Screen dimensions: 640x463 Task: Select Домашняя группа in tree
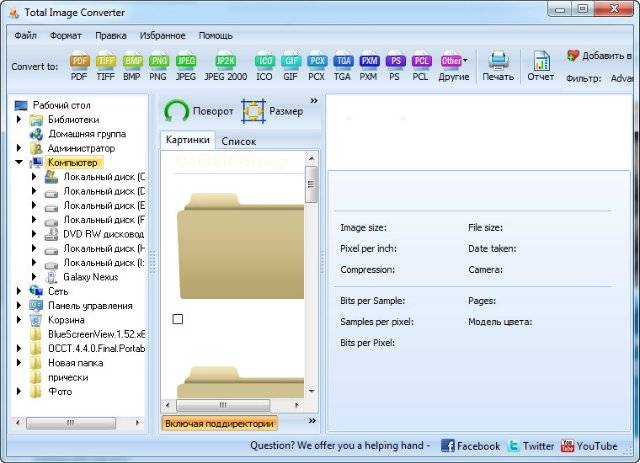tap(87, 134)
